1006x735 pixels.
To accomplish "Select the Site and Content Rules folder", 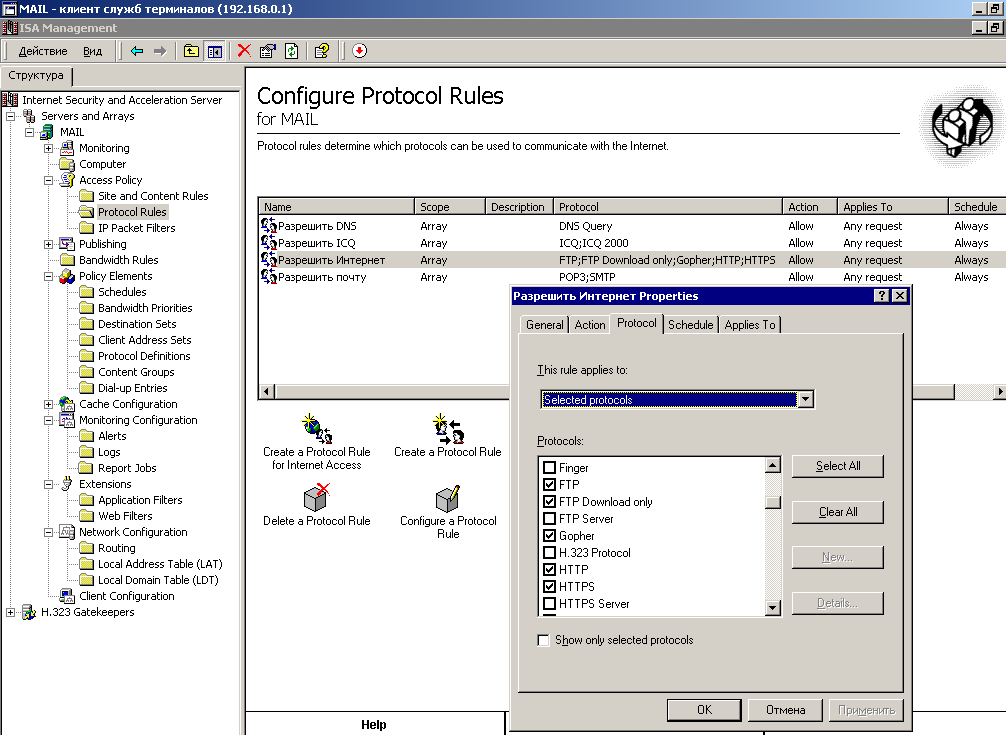I will [153, 196].
